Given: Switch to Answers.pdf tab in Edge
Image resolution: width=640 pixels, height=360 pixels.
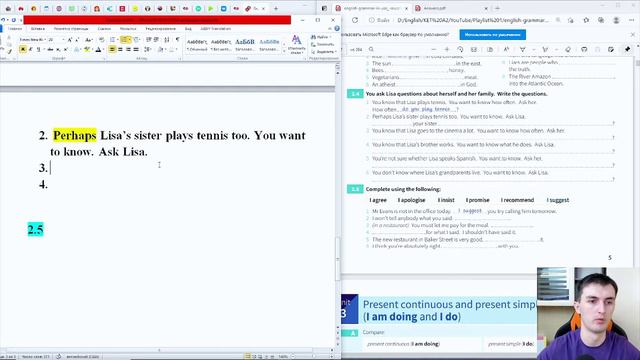Looking at the screenshot, I should (x=451, y=8).
